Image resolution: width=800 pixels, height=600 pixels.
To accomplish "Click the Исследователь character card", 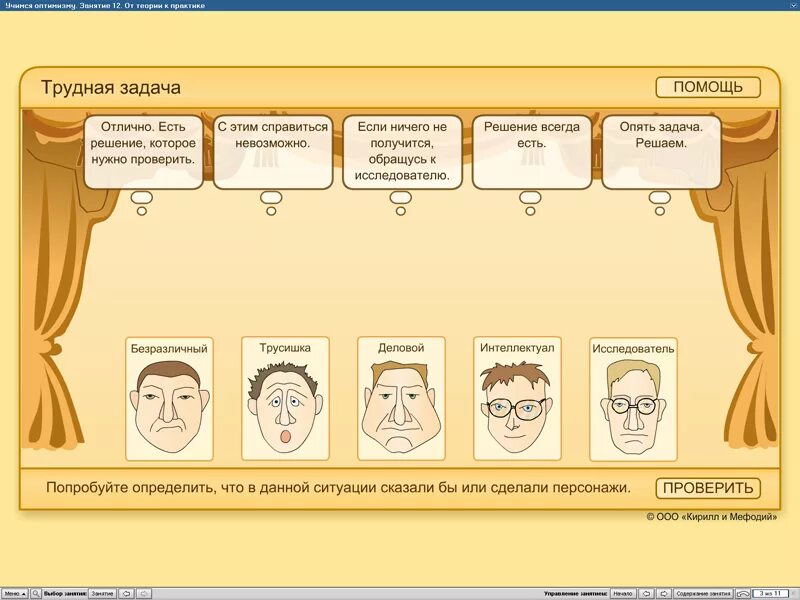I will [633, 399].
